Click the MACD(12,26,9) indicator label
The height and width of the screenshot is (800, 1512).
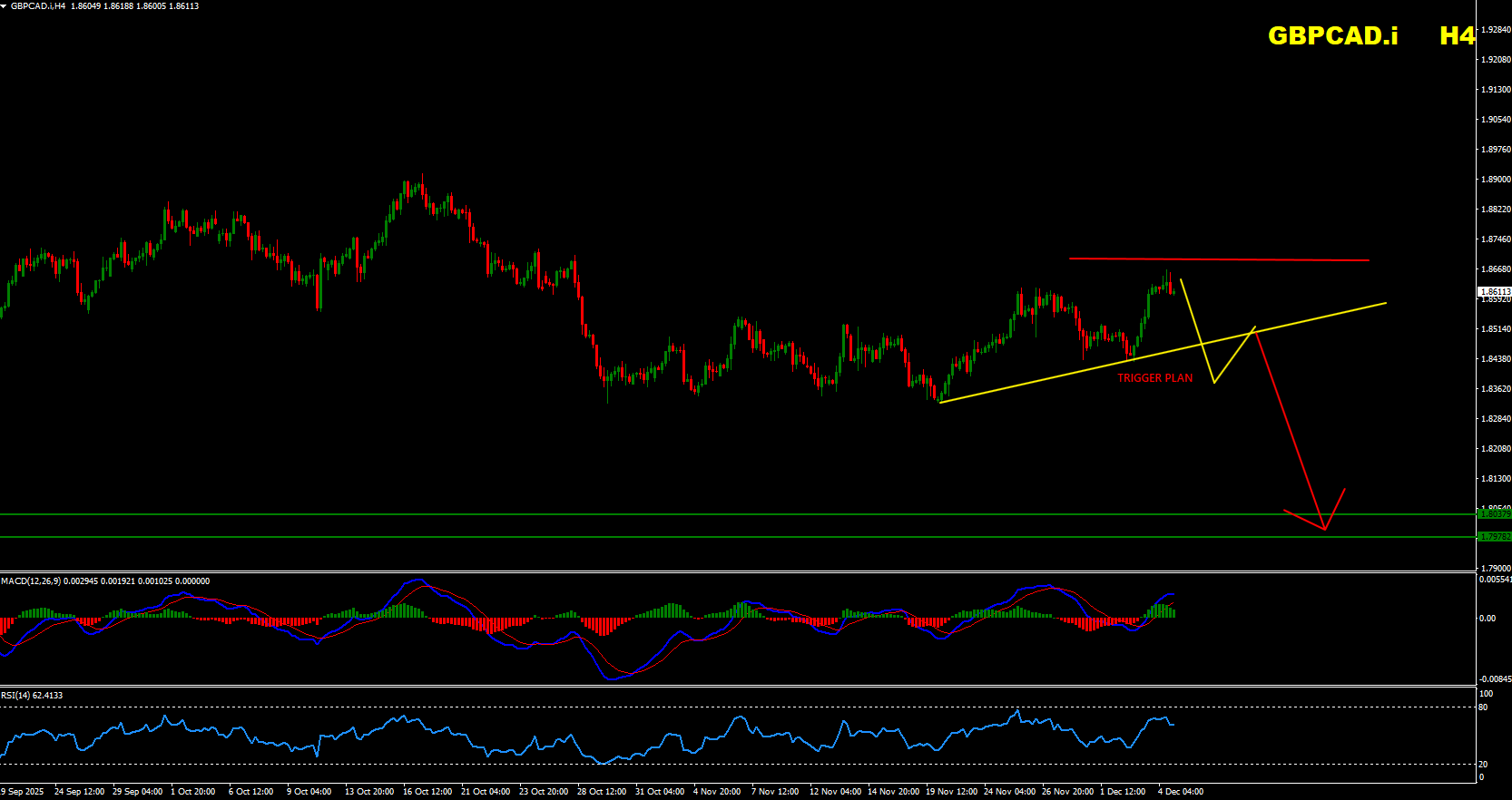pos(31,581)
